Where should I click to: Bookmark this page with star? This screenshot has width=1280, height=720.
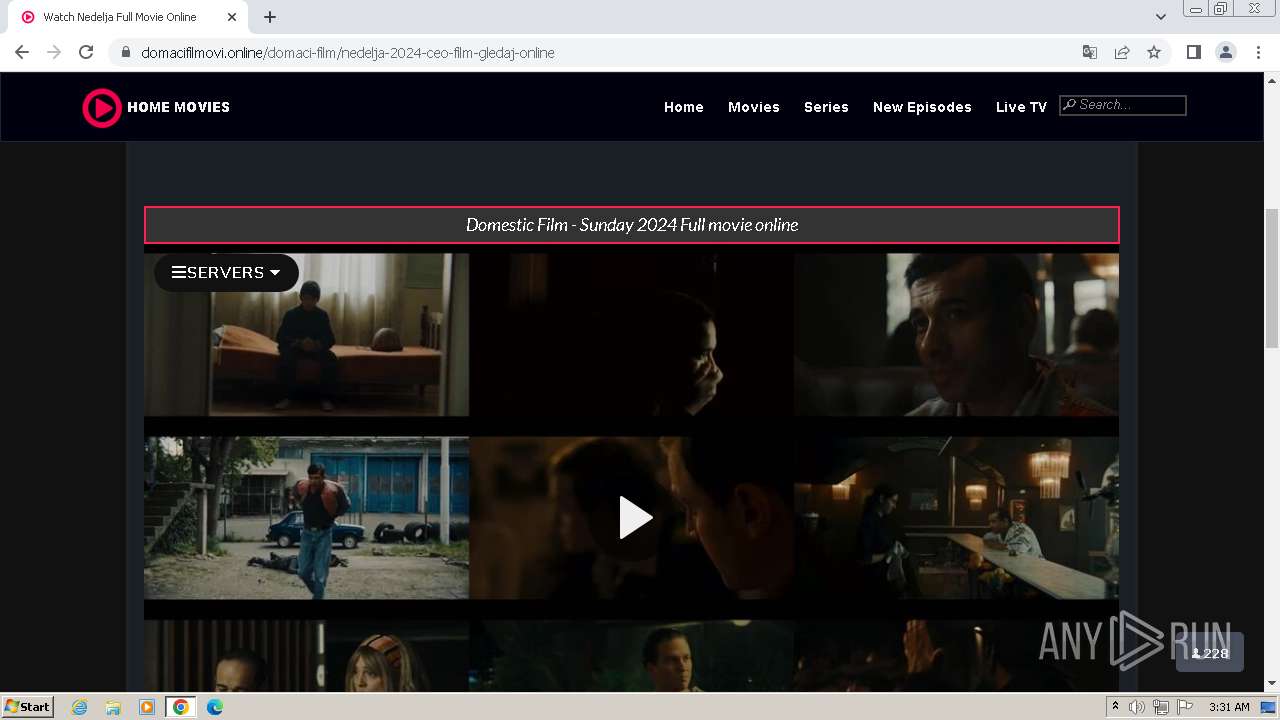[1154, 52]
